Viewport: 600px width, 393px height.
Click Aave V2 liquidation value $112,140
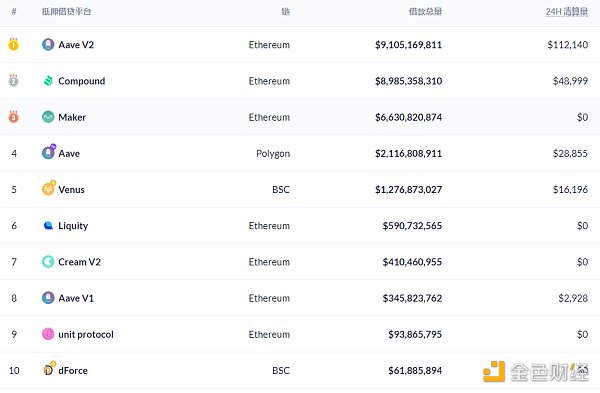tap(567, 45)
